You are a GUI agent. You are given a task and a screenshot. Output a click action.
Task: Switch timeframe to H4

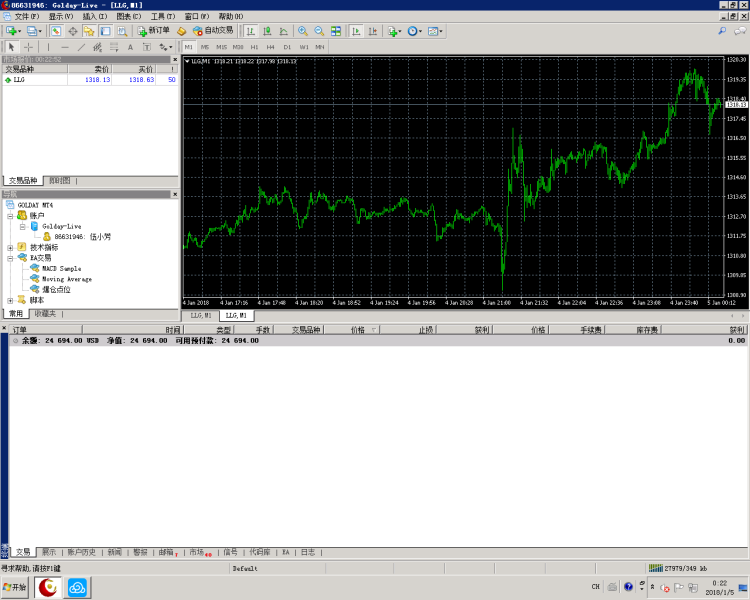tap(271, 47)
